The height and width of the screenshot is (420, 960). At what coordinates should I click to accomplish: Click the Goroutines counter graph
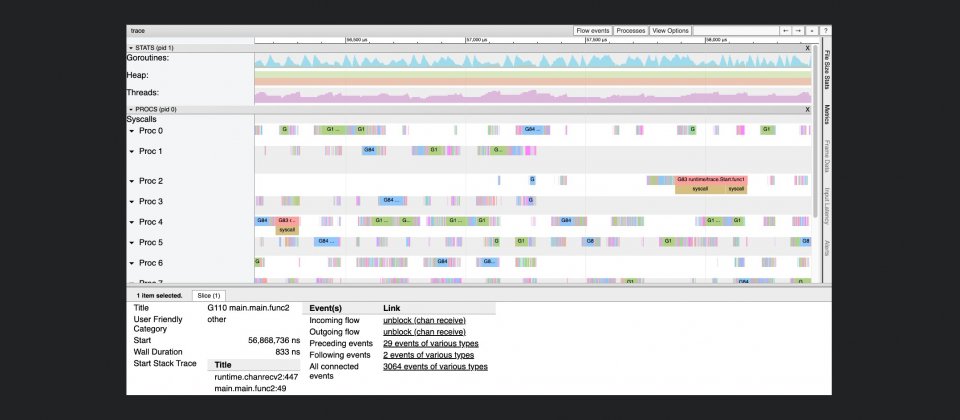click(533, 61)
